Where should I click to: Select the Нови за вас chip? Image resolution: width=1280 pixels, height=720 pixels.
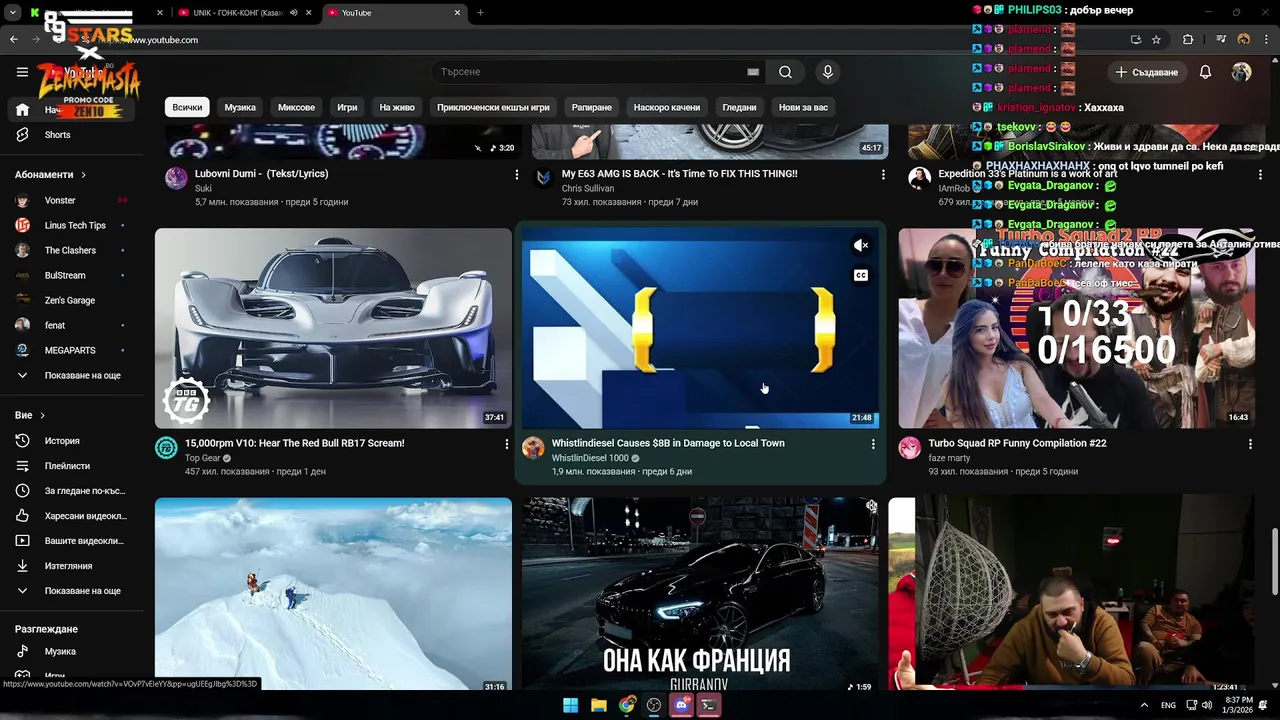point(803,107)
